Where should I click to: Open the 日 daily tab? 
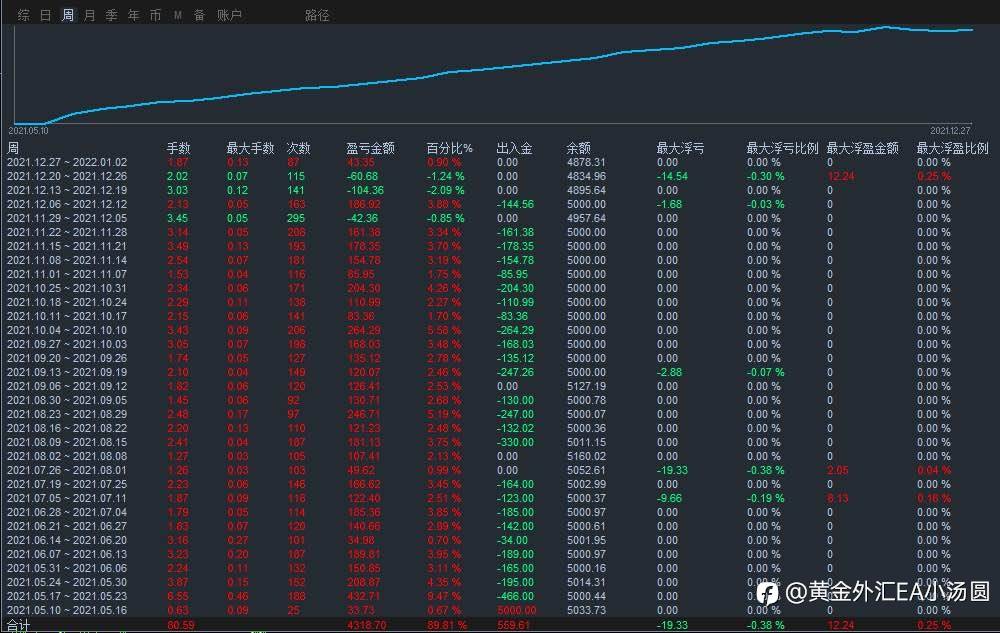tap(45, 15)
